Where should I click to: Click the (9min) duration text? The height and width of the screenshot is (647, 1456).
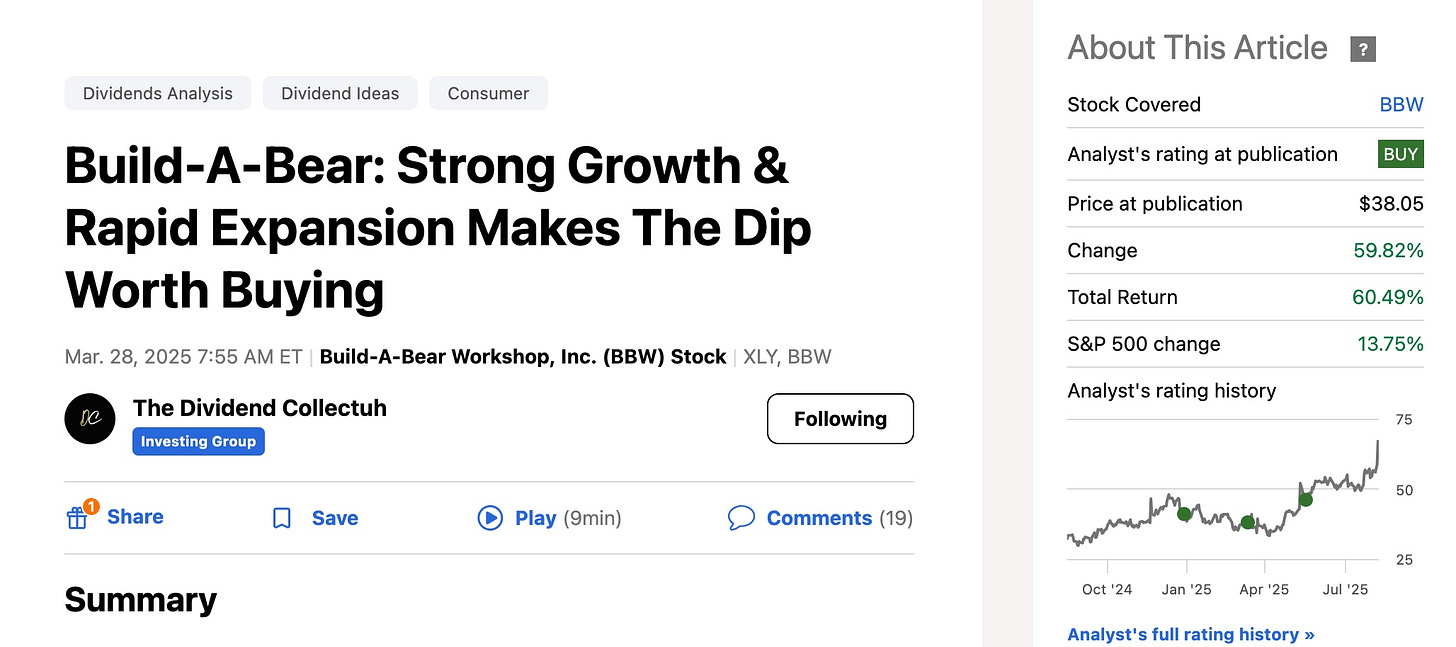592,518
